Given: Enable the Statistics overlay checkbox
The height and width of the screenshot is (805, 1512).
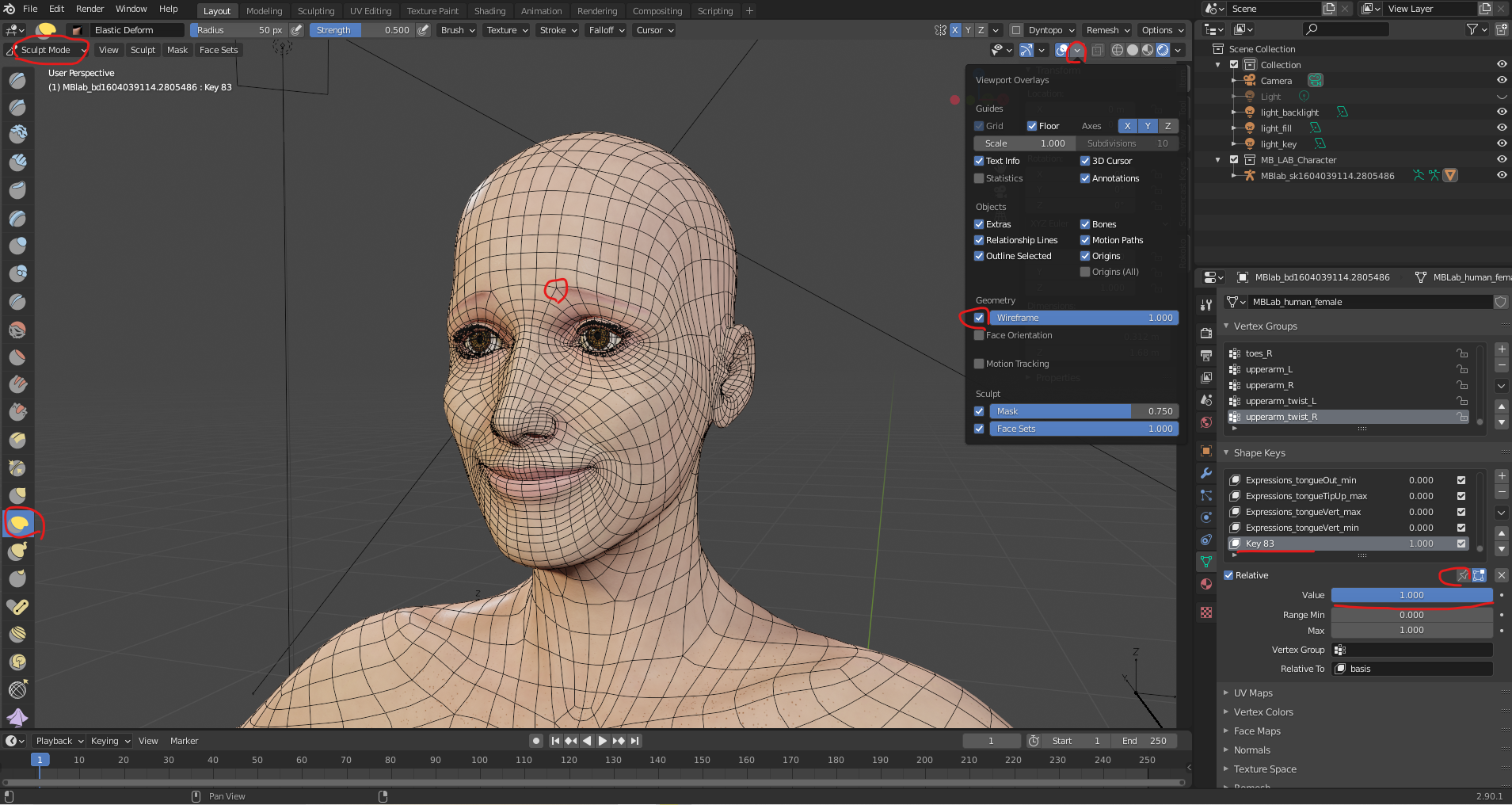Looking at the screenshot, I should (979, 178).
